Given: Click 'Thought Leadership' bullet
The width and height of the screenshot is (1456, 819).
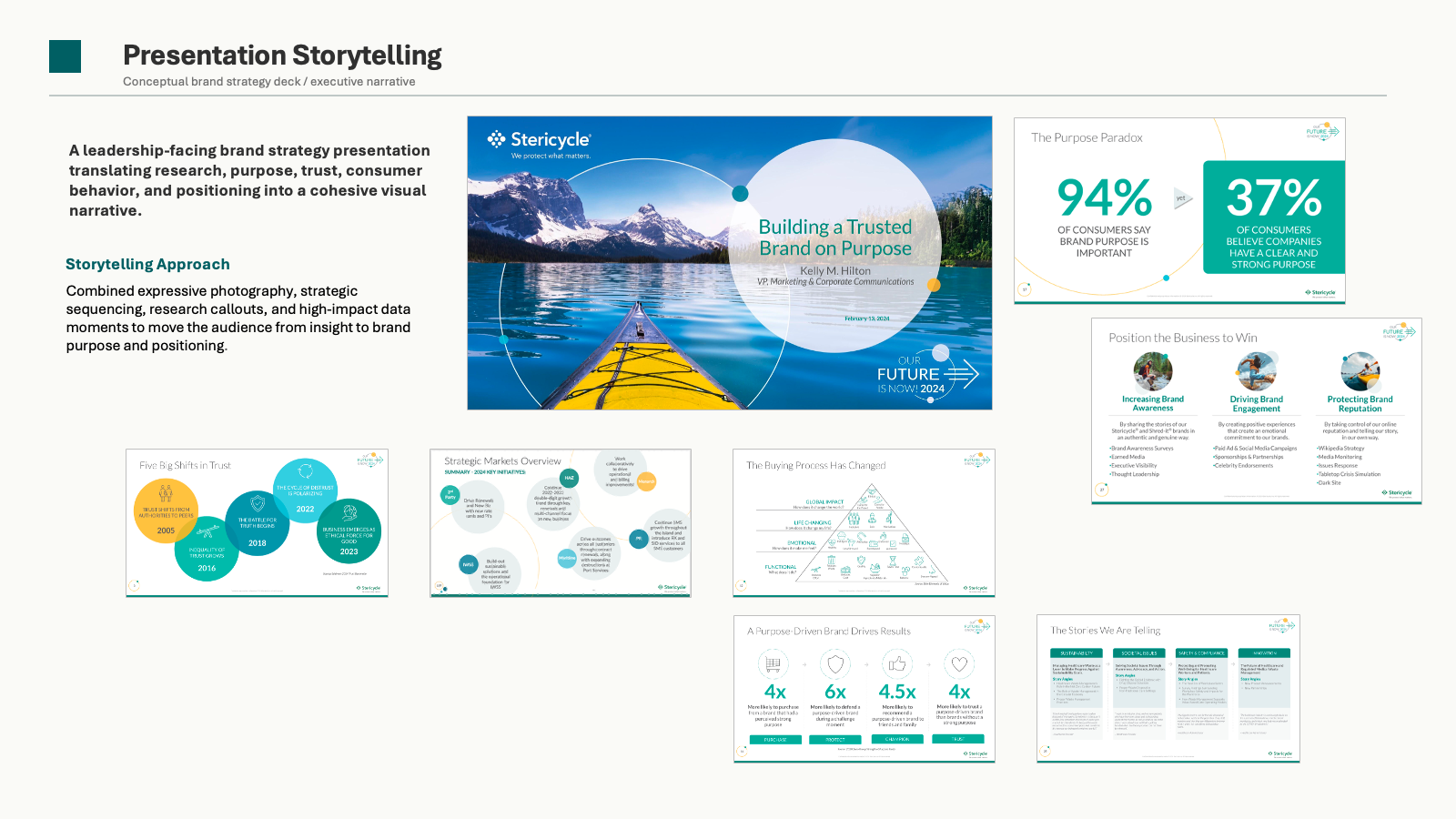Looking at the screenshot, I should click(1135, 474).
